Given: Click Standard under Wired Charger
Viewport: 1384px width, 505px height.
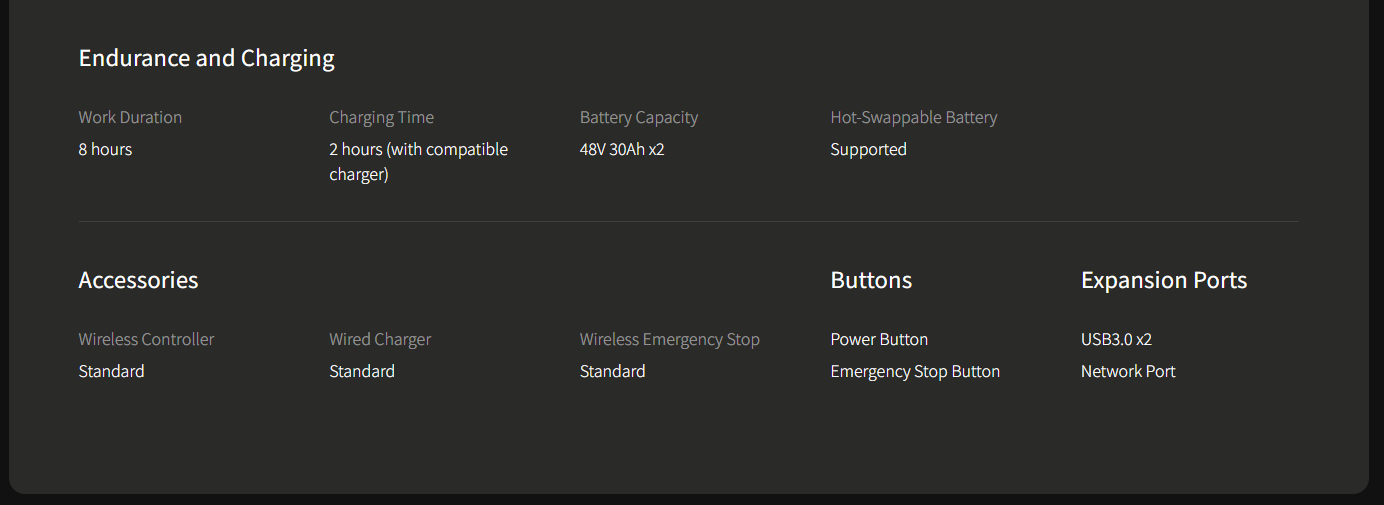Looking at the screenshot, I should pyautogui.click(x=362, y=371).
